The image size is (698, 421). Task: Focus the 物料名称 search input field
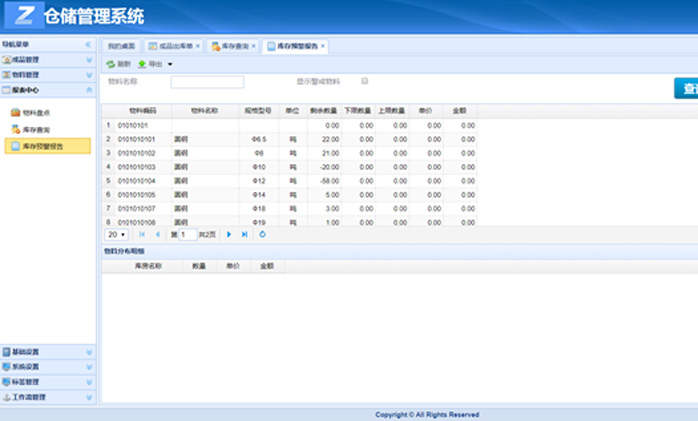[x=207, y=82]
